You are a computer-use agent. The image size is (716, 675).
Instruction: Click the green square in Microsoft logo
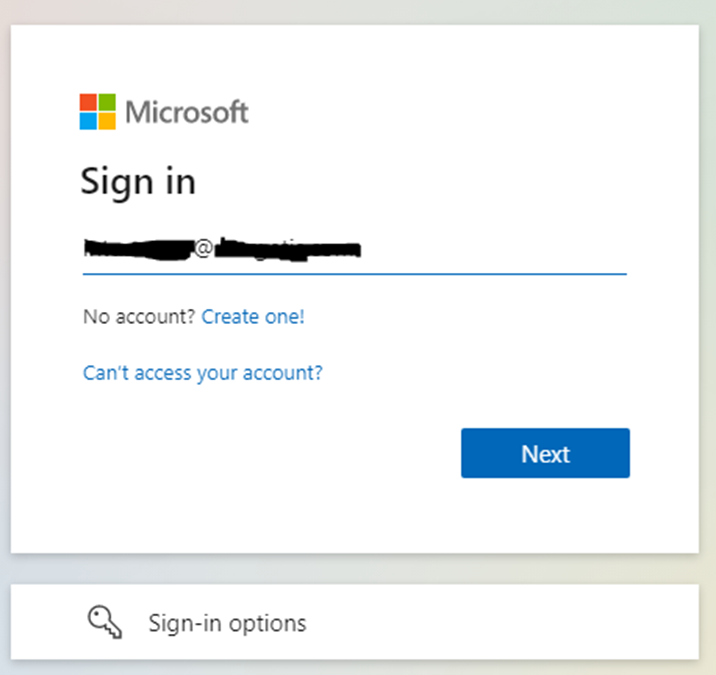click(107, 103)
